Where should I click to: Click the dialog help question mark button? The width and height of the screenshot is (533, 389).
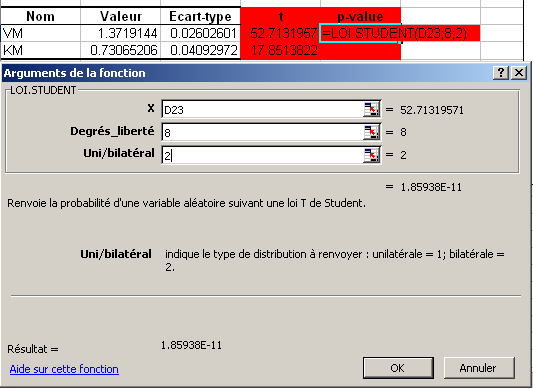click(501, 72)
